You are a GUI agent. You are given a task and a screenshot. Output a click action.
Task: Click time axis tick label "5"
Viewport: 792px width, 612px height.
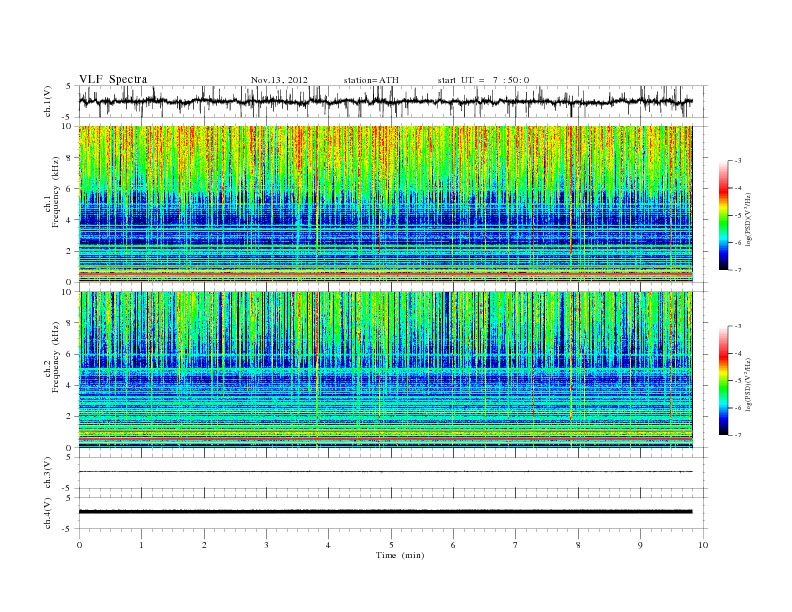[391, 545]
